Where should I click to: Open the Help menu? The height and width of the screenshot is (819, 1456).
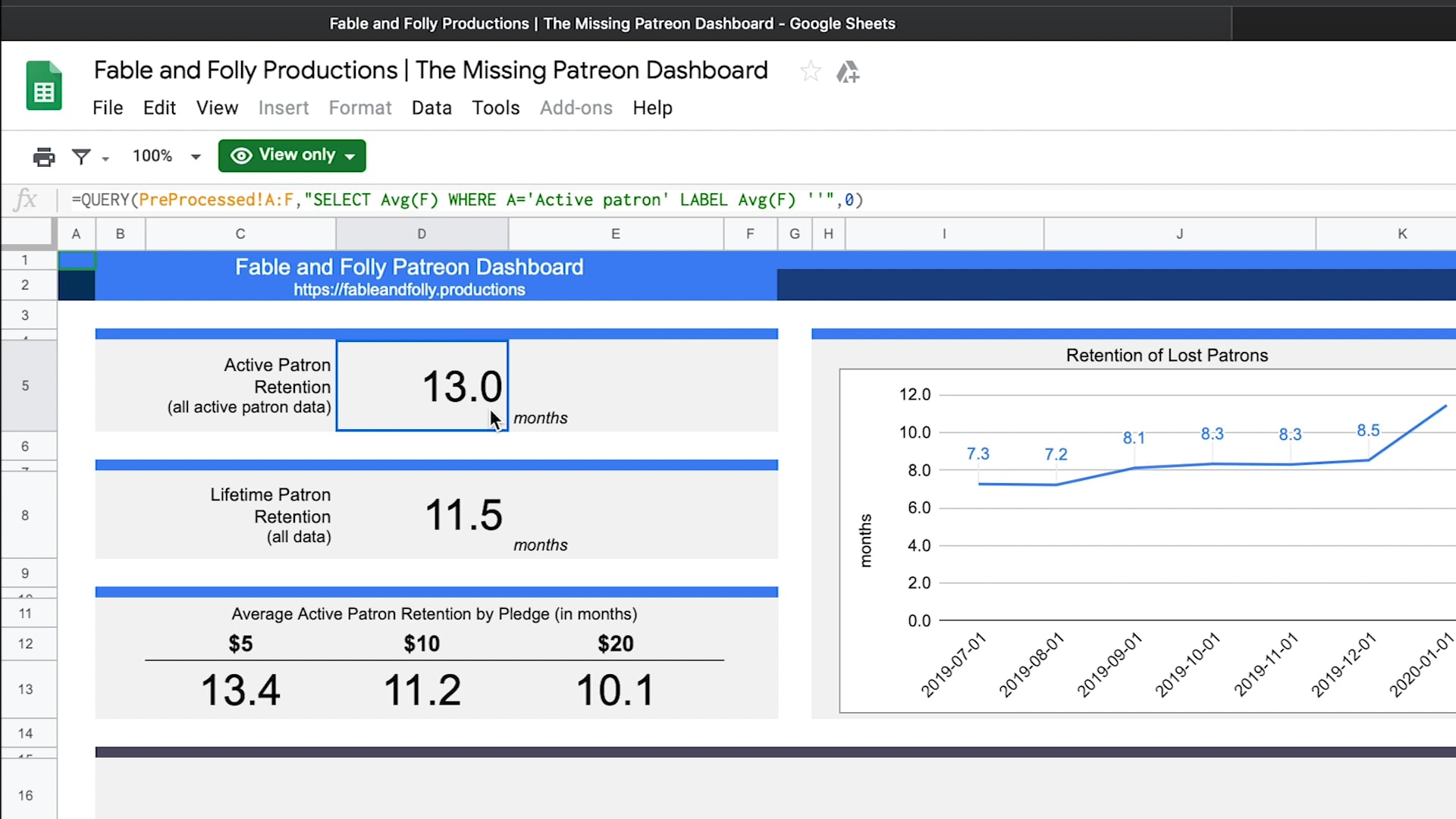click(652, 108)
